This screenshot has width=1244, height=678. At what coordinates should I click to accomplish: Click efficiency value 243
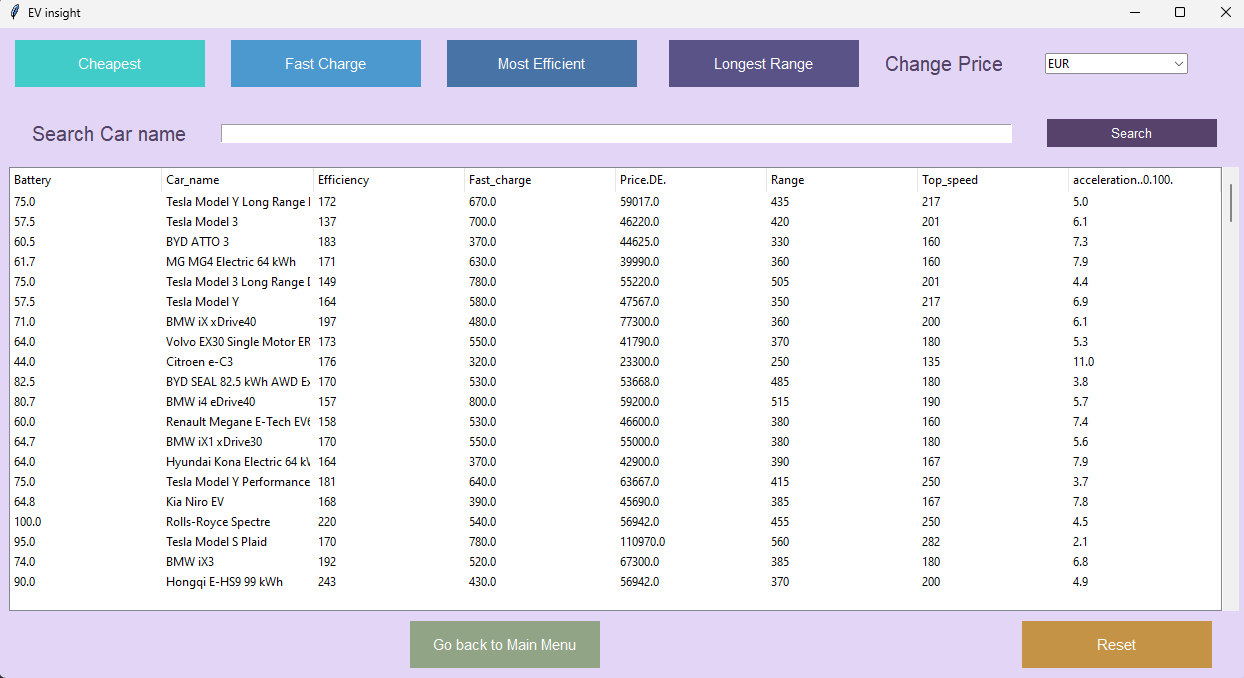(x=327, y=582)
